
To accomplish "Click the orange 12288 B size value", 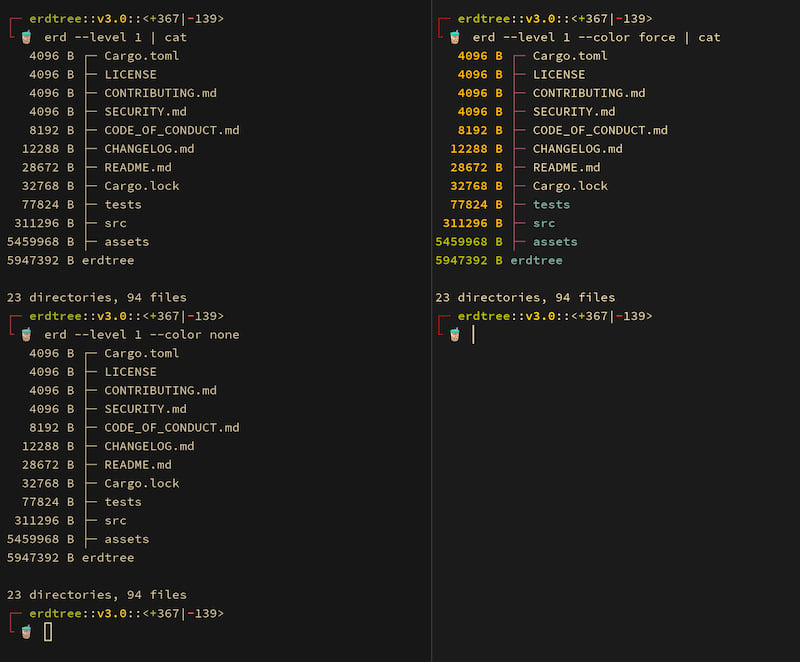I will 476,149.
